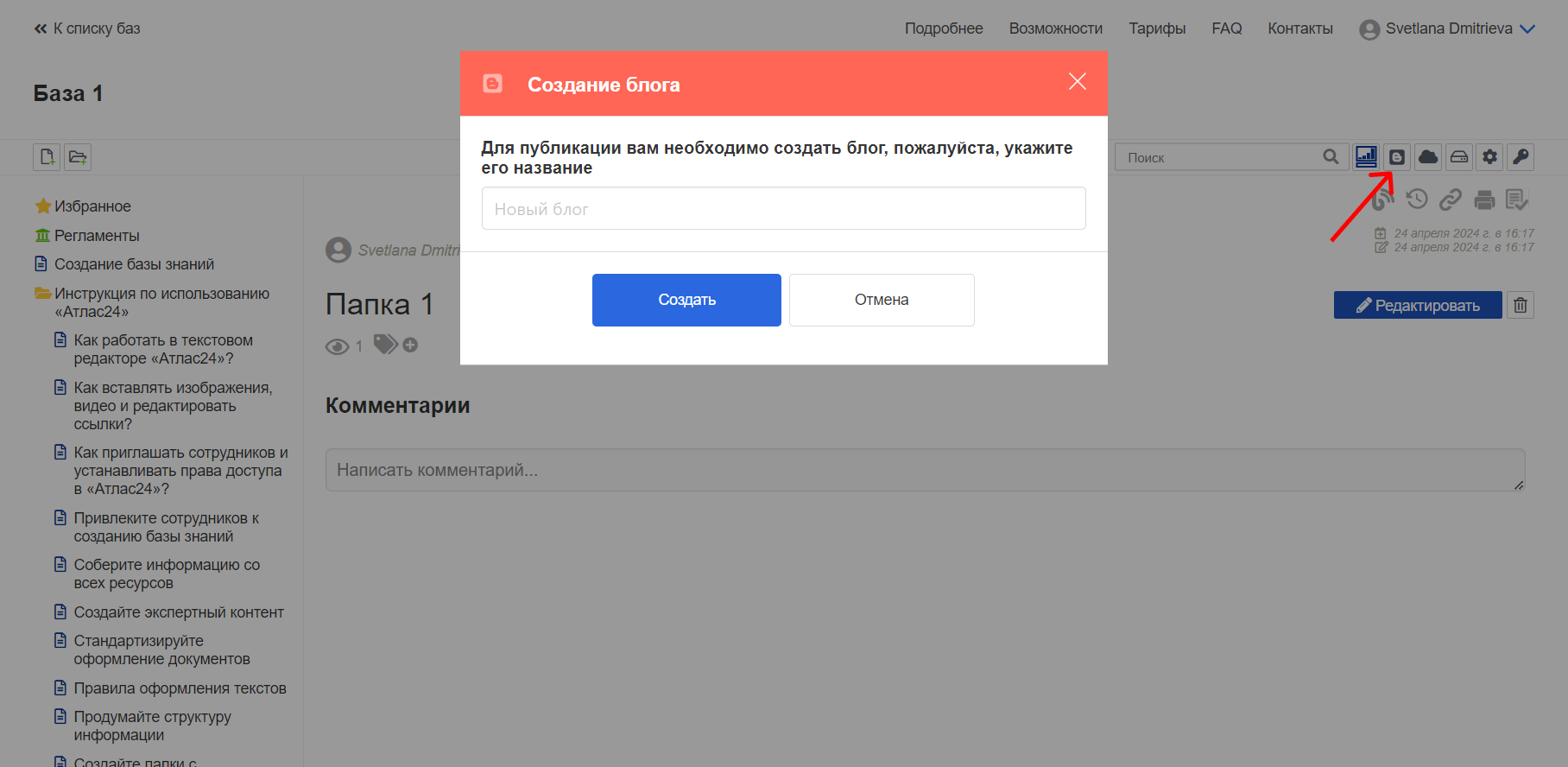Click the Комментарии heading
Viewport: 1568px width, 767px height.
pos(397,405)
